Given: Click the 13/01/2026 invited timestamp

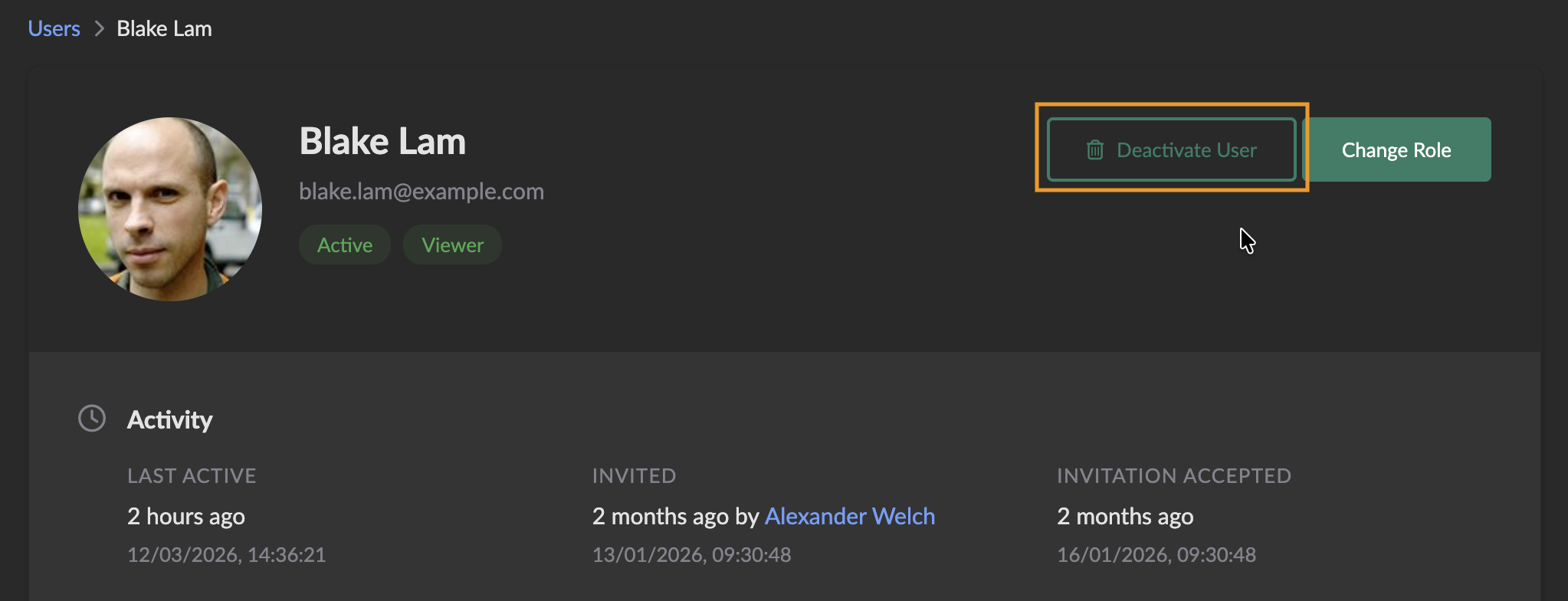Looking at the screenshot, I should pos(691,555).
